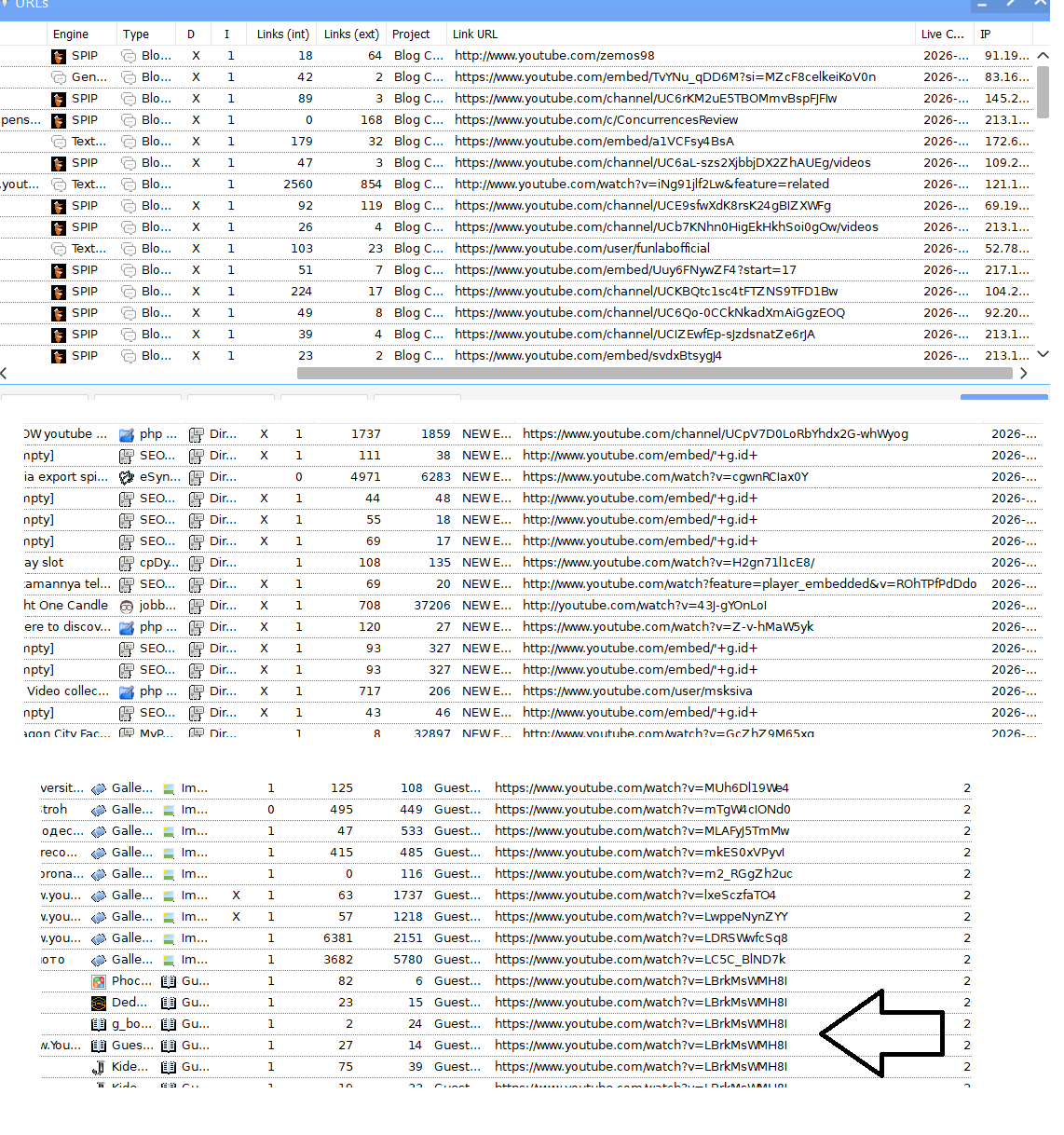Image resolution: width=1064 pixels, height=1135 pixels.
Task: Select the youtube.com/user/funlabofficial URL row
Action: [x=582, y=249]
